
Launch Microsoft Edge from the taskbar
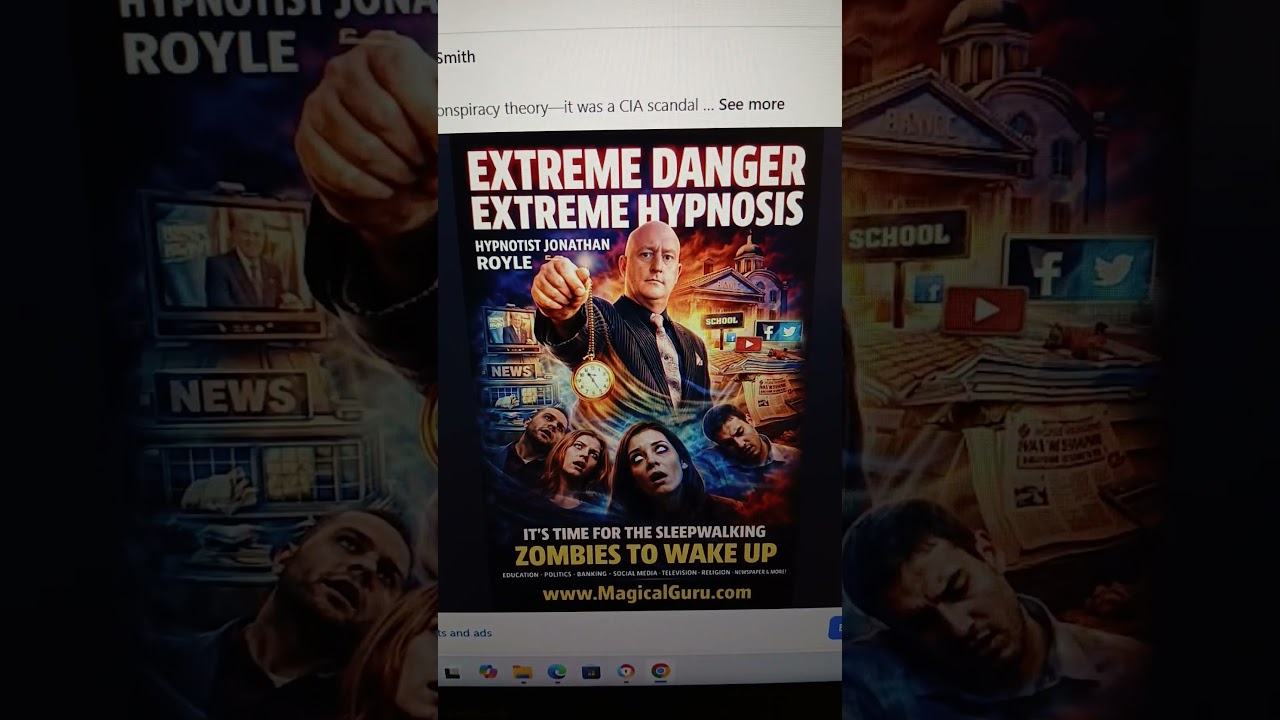tap(557, 672)
